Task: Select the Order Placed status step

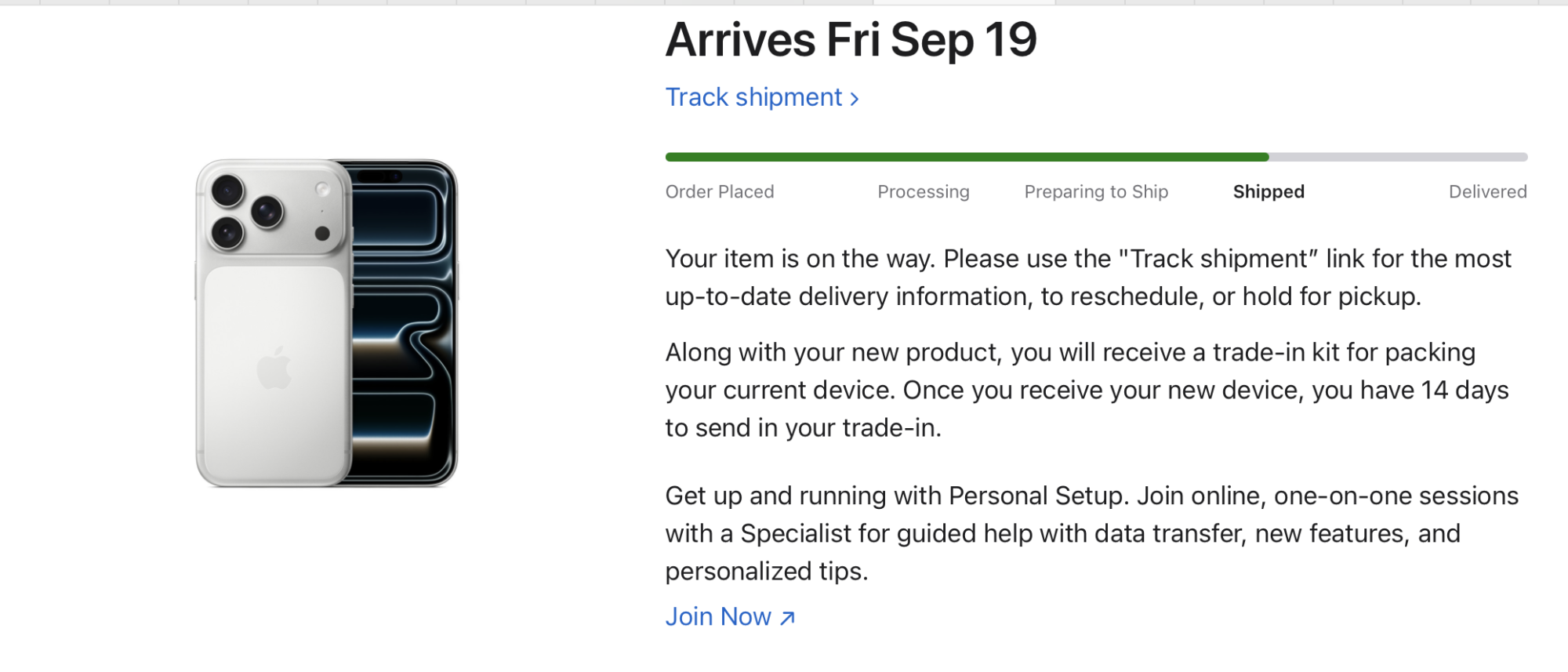Action: [719, 192]
